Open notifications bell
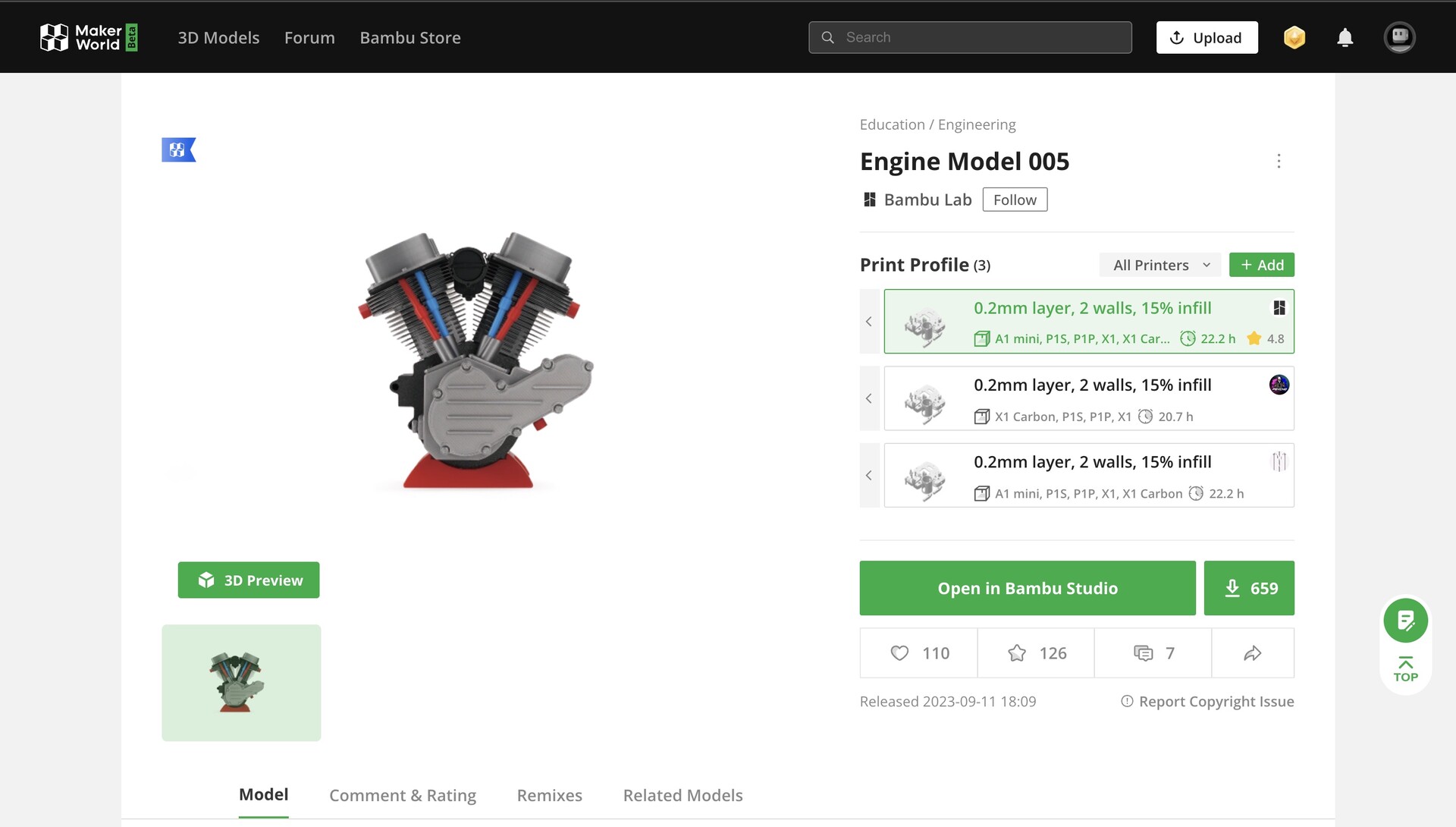1456x827 pixels. point(1345,37)
